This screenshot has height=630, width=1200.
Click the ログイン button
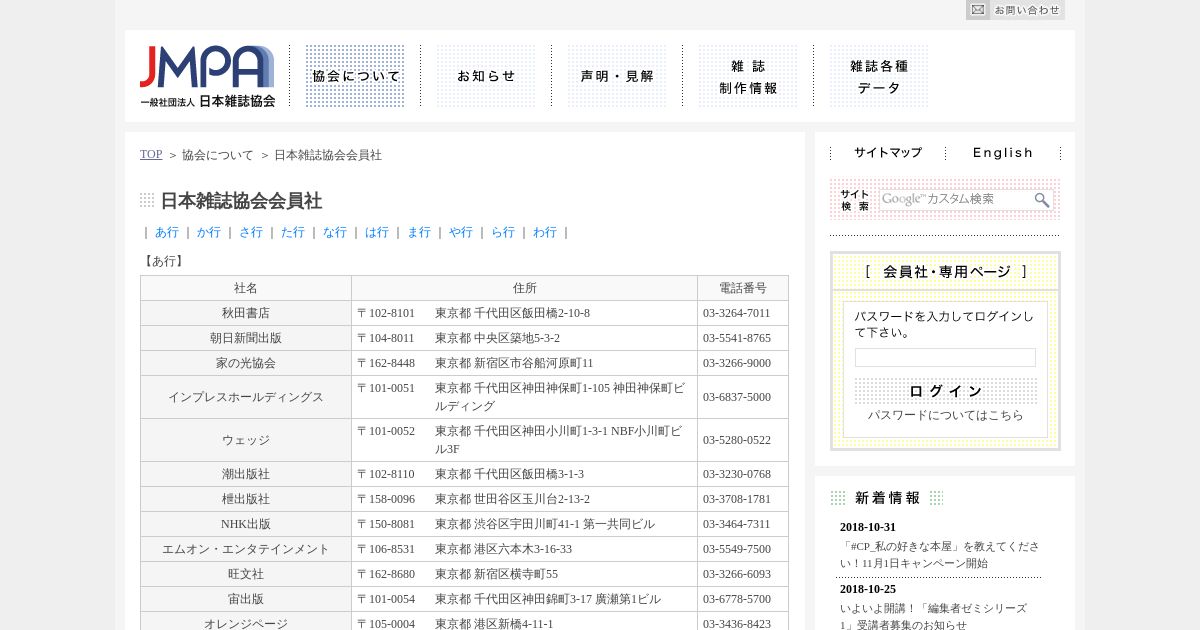pos(945,391)
